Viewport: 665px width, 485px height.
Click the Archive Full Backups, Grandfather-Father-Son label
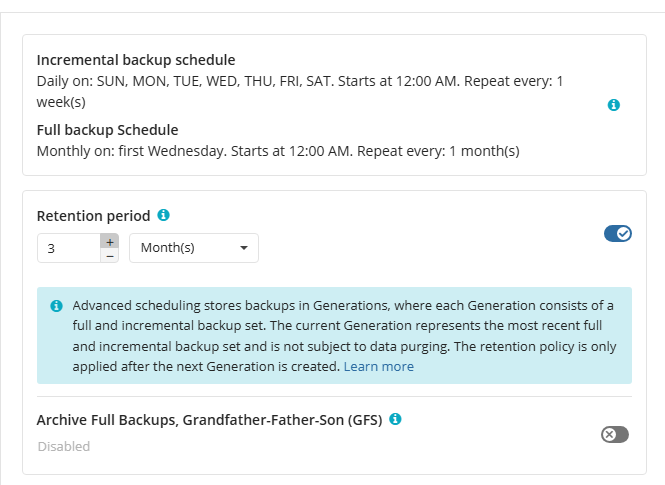tap(209, 420)
